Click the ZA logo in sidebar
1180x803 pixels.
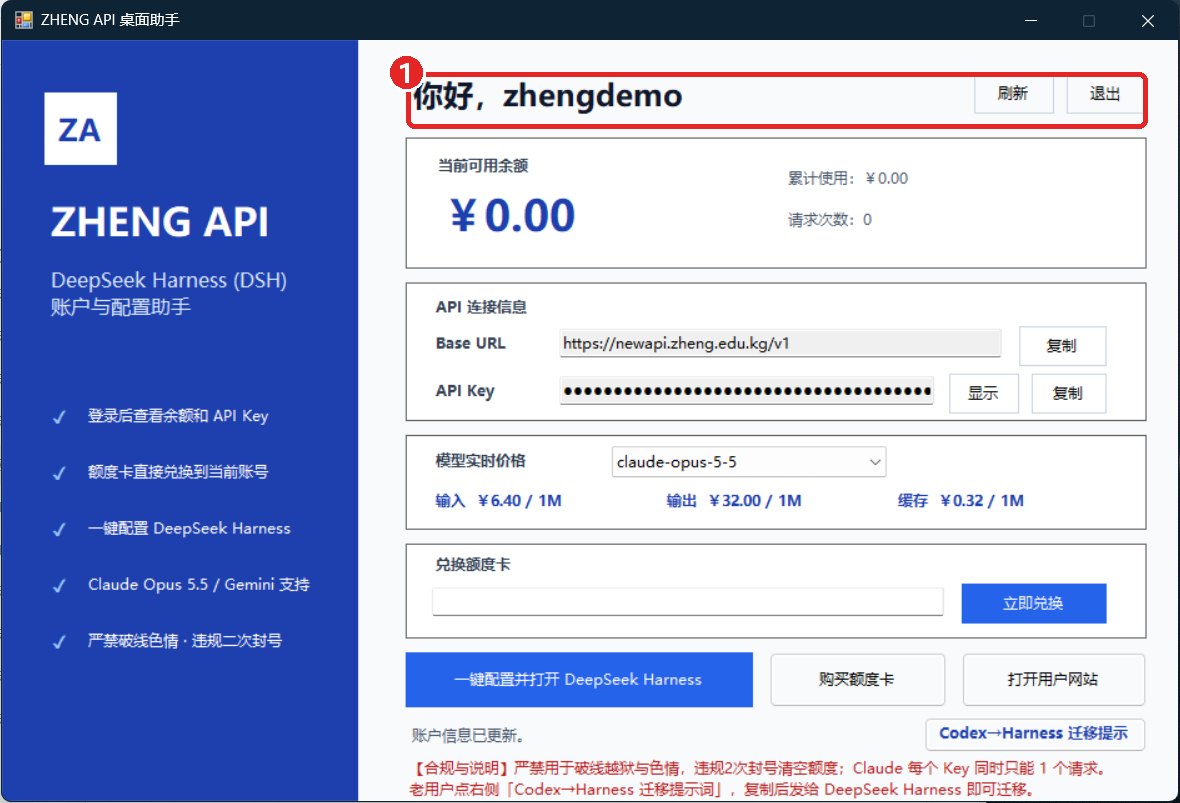click(x=81, y=129)
